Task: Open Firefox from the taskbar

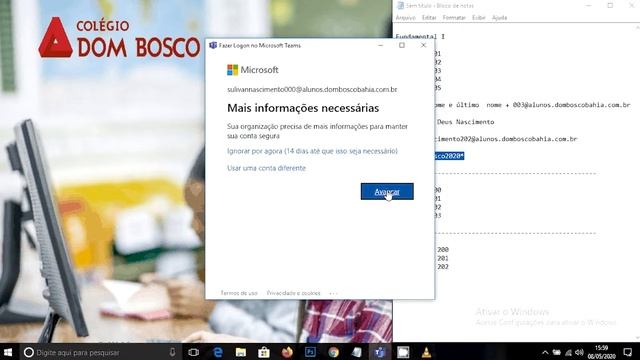Action: point(287,352)
